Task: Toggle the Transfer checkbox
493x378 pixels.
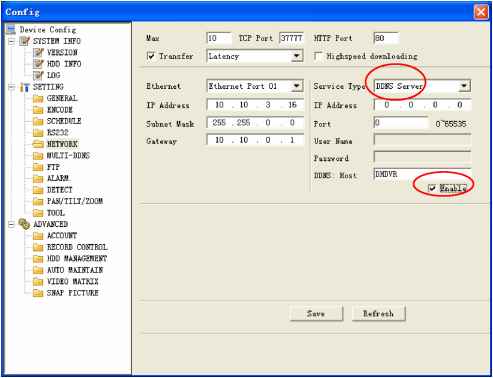Action: click(151, 56)
